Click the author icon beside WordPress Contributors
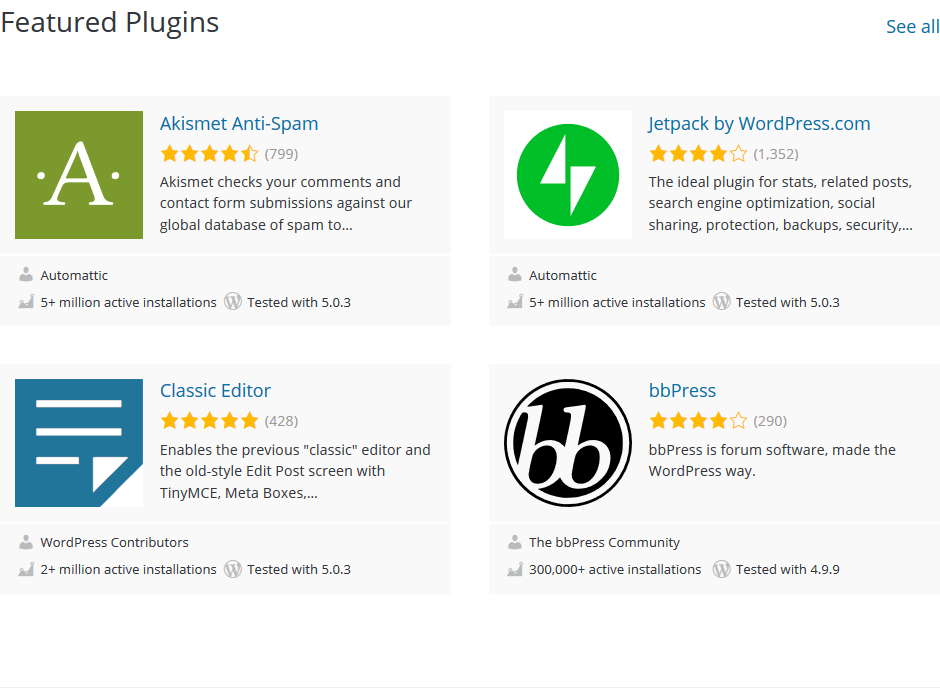Screen dimensions: 940x688 (26, 542)
